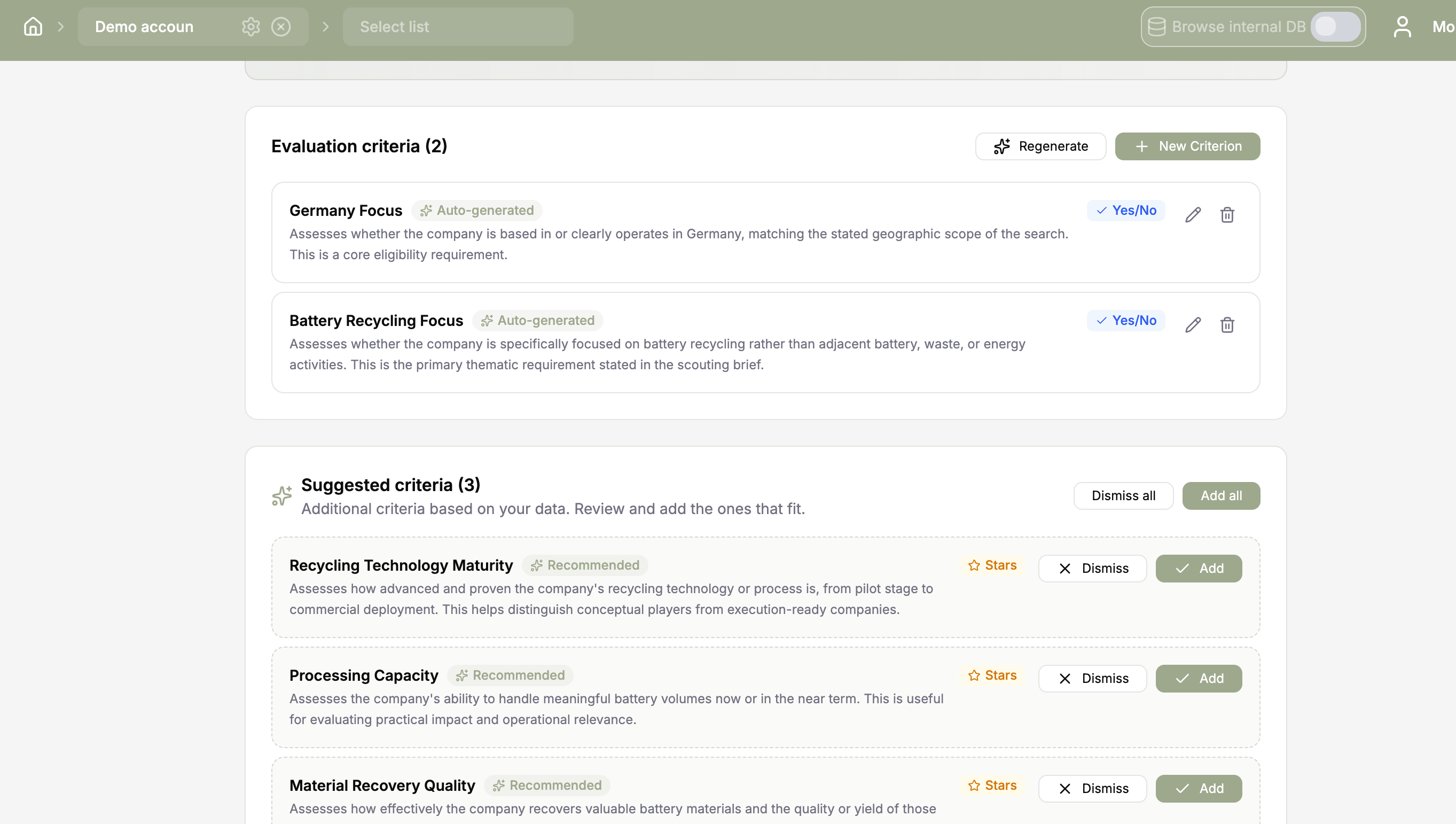Viewport: 1456px width, 824px height.
Task: Click Regenerate criteria button
Action: pos(1040,146)
